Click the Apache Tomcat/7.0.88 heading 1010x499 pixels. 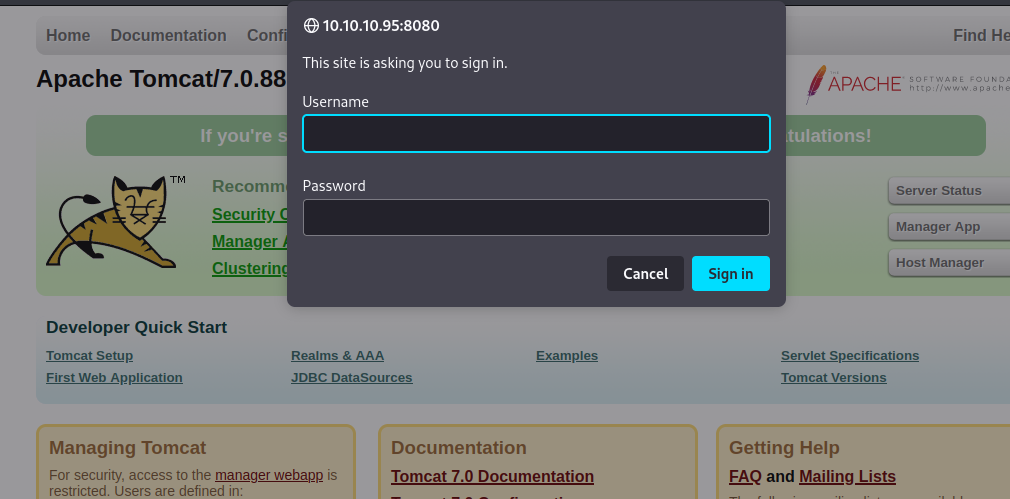pos(161,79)
